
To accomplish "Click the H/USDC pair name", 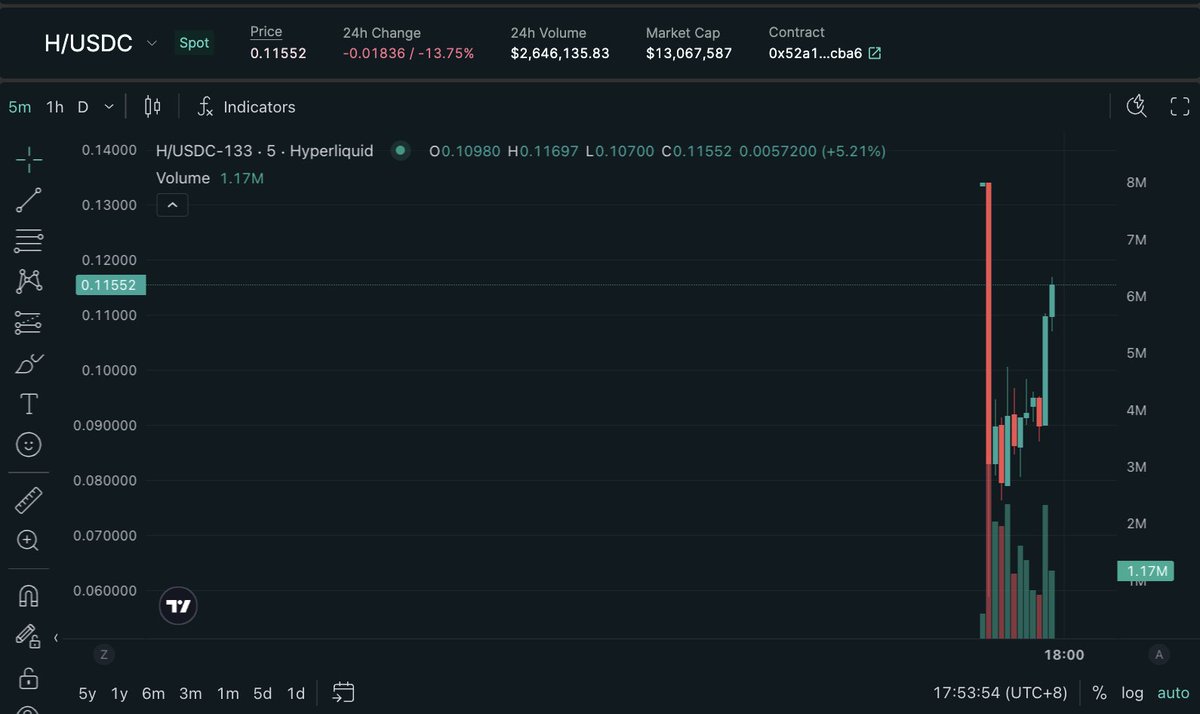I will click(x=88, y=44).
